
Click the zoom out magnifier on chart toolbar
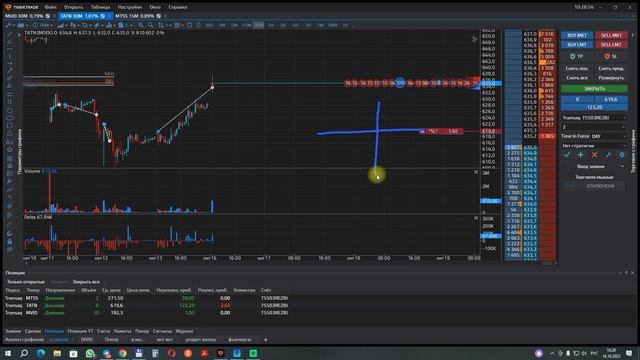150,25
